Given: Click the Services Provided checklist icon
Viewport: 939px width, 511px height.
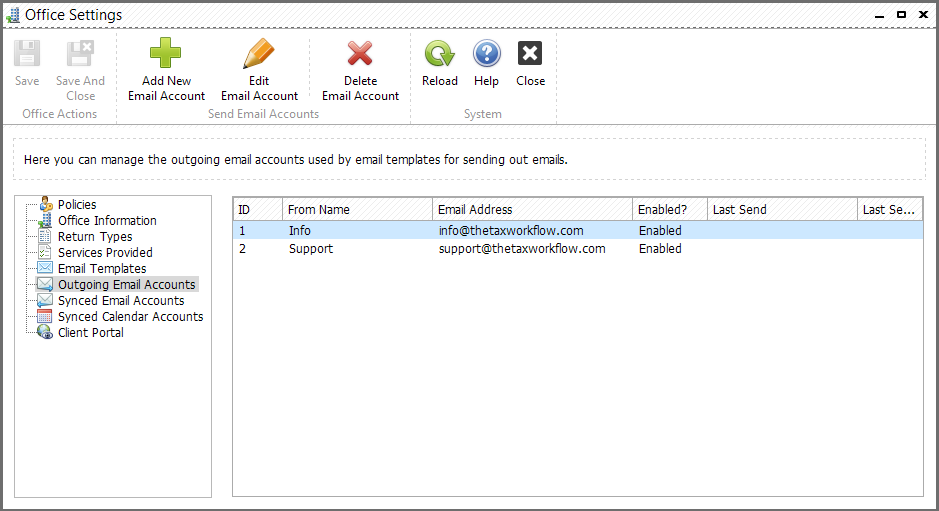Looking at the screenshot, I should click(45, 252).
